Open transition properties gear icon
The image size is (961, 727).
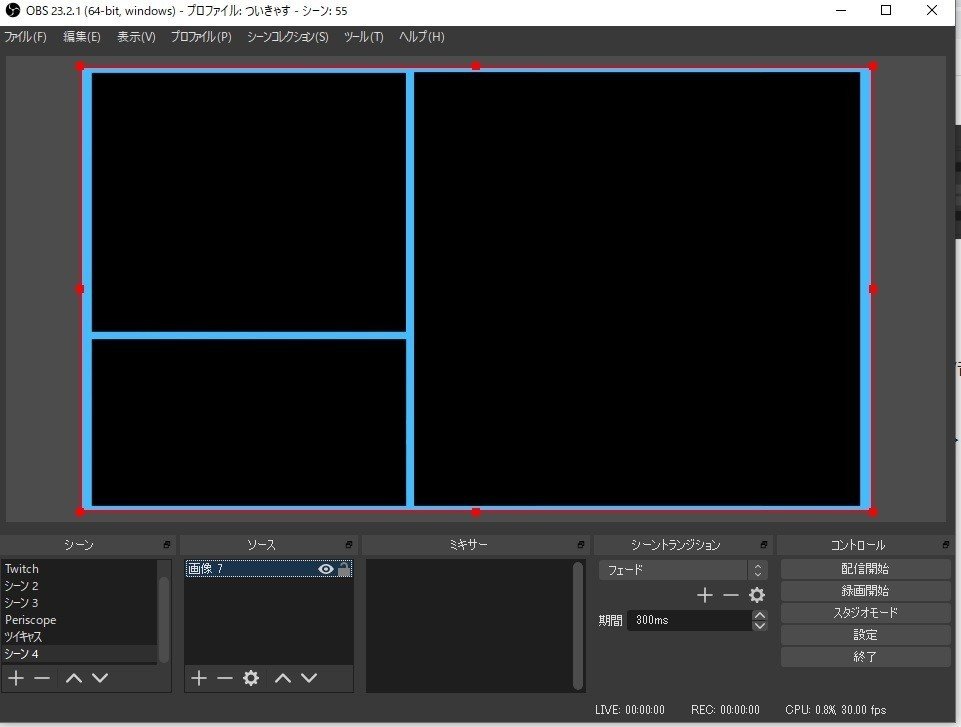(757, 595)
